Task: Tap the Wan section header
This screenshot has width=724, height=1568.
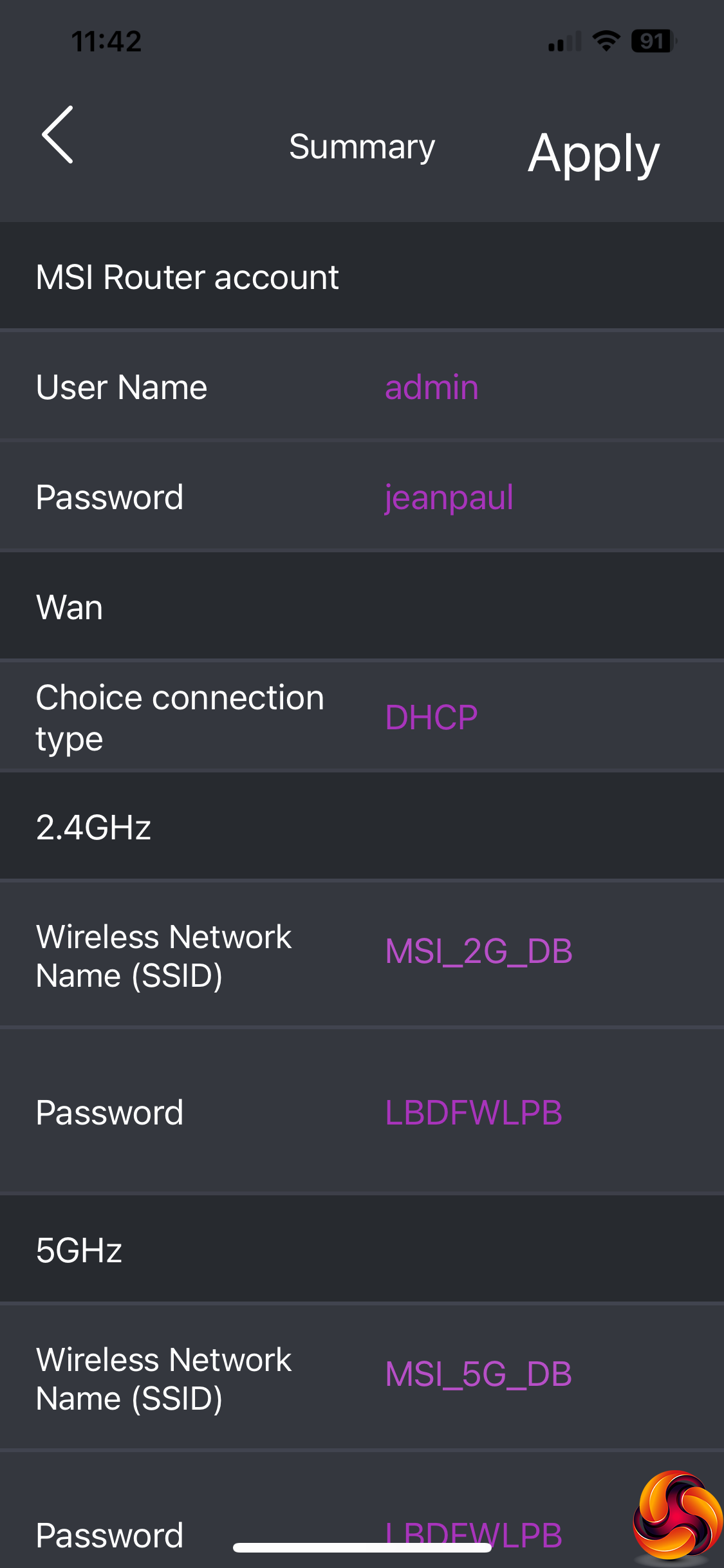Action: [x=70, y=607]
